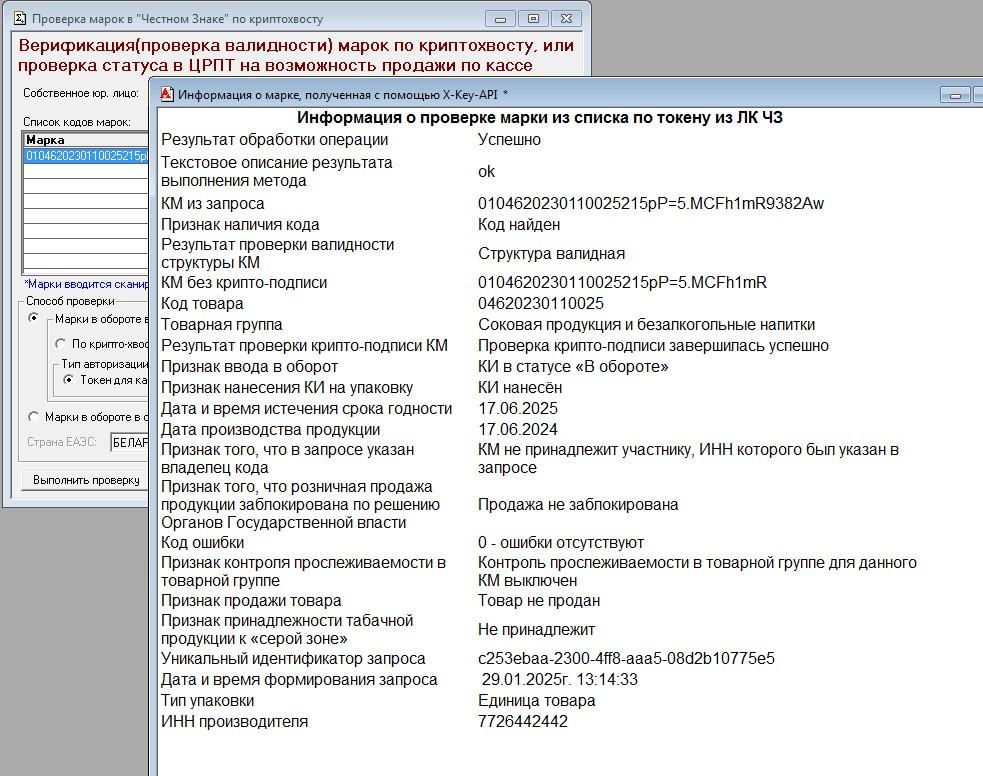
Task: Click the value 'Структура валидная'
Action: click(x=552, y=253)
